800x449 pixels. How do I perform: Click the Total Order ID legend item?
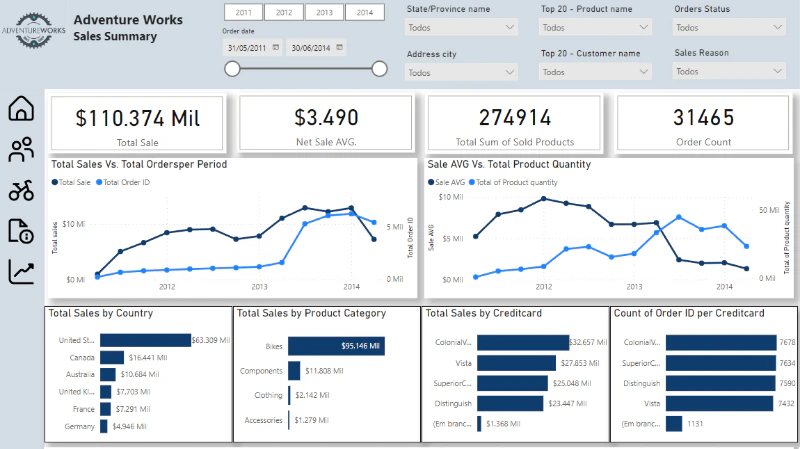pyautogui.click(x=123, y=182)
